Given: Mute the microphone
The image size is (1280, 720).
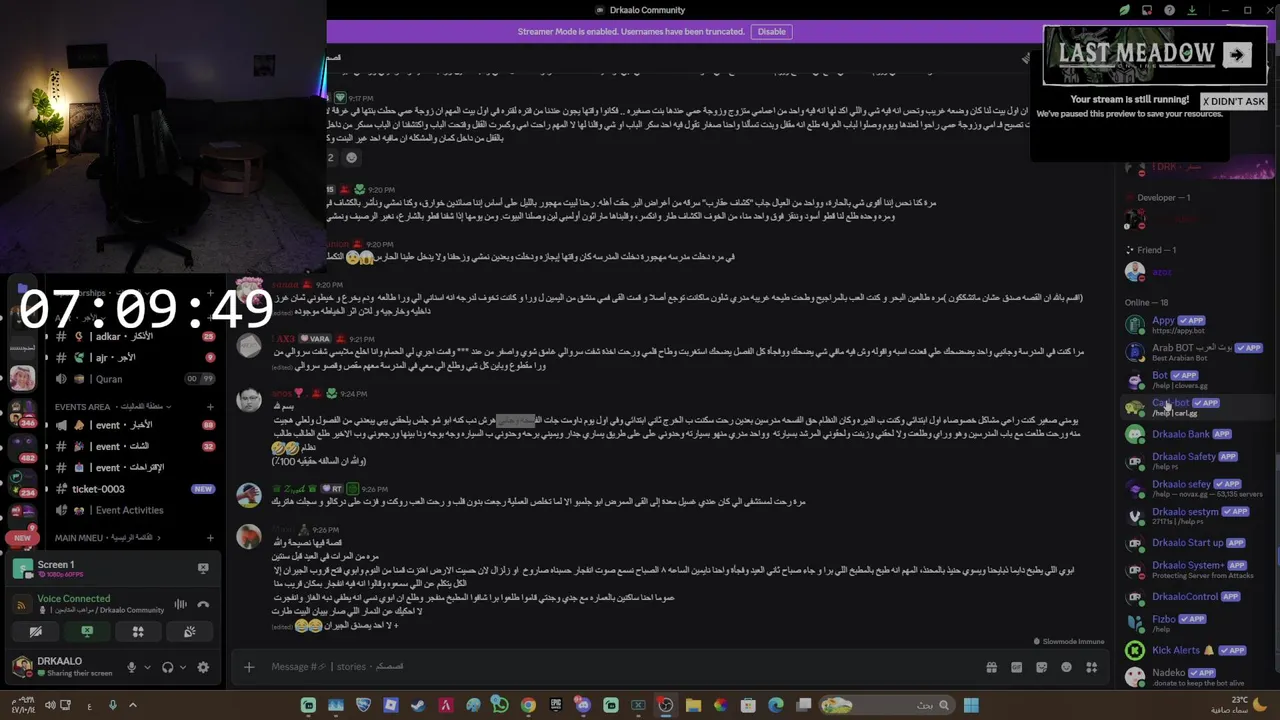Looking at the screenshot, I should tap(131, 667).
